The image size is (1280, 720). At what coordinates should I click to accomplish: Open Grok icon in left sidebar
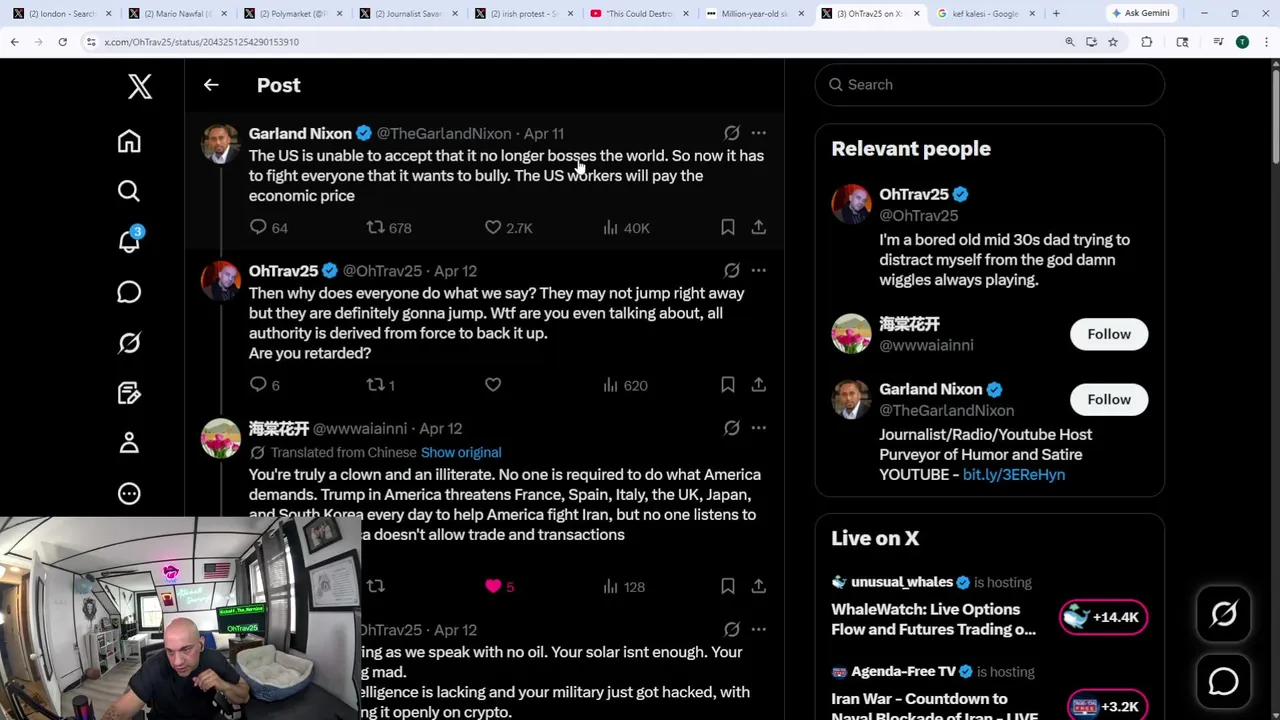click(129, 343)
